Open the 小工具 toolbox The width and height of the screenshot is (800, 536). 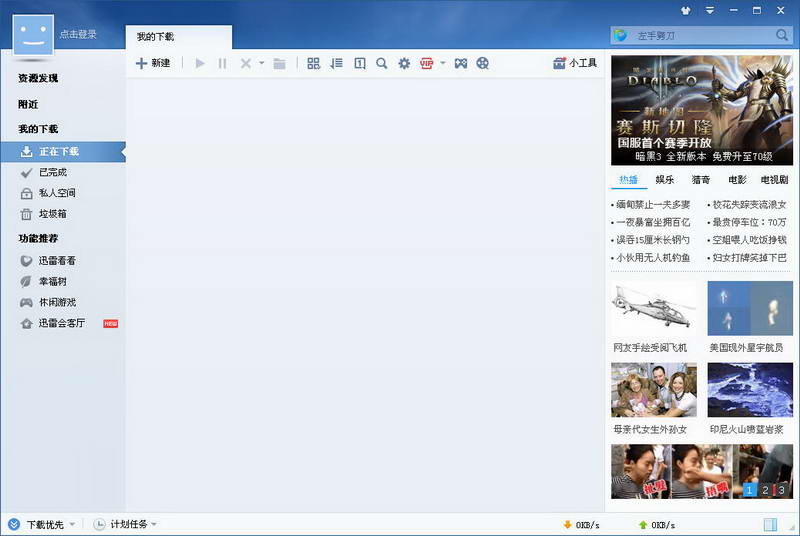(x=575, y=63)
